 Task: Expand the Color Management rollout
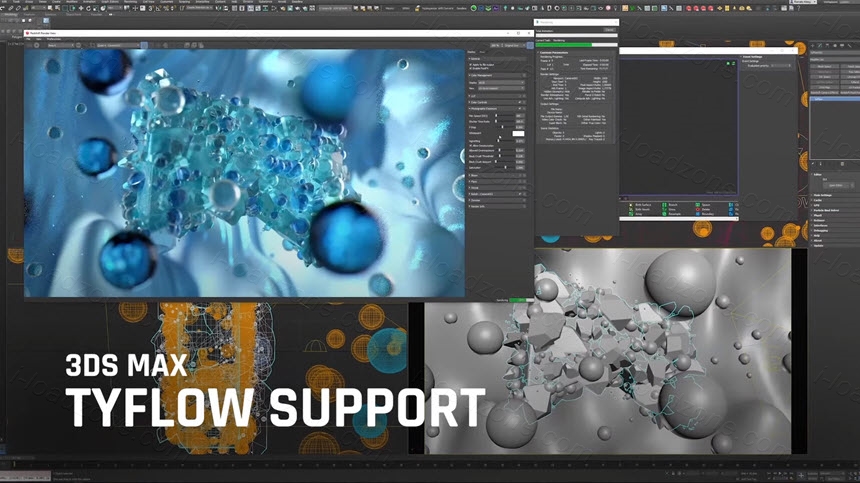click(x=497, y=75)
